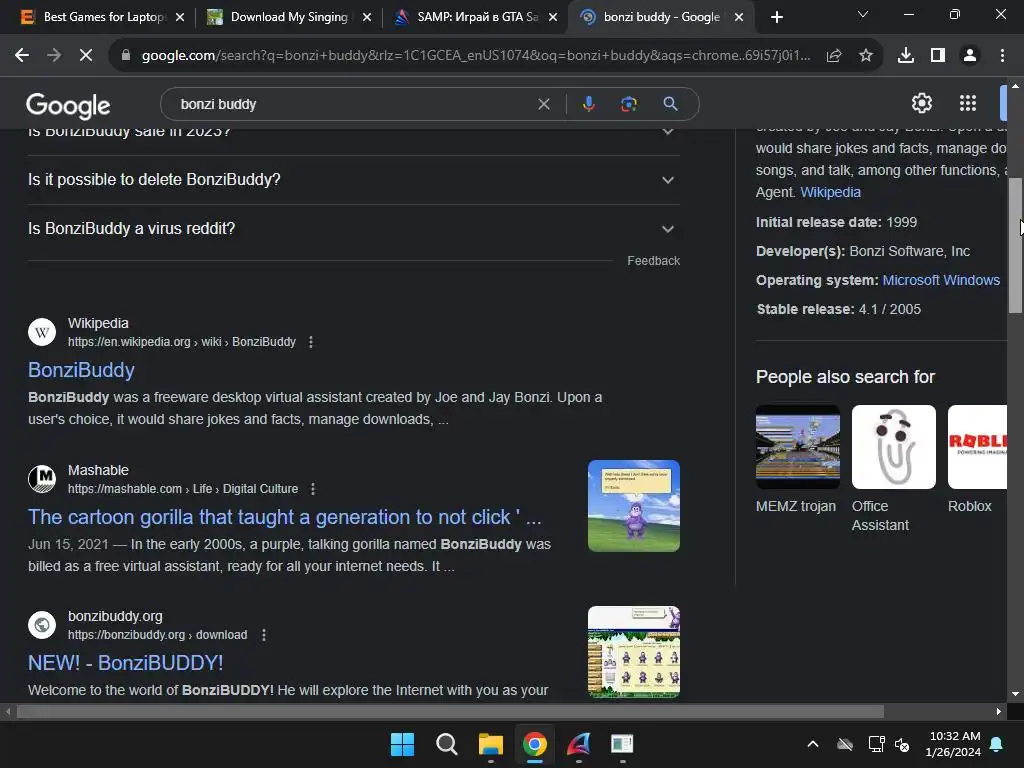Open more options for bonzibuddy.org result
Viewport: 1024px width, 768px height.
coord(264,635)
